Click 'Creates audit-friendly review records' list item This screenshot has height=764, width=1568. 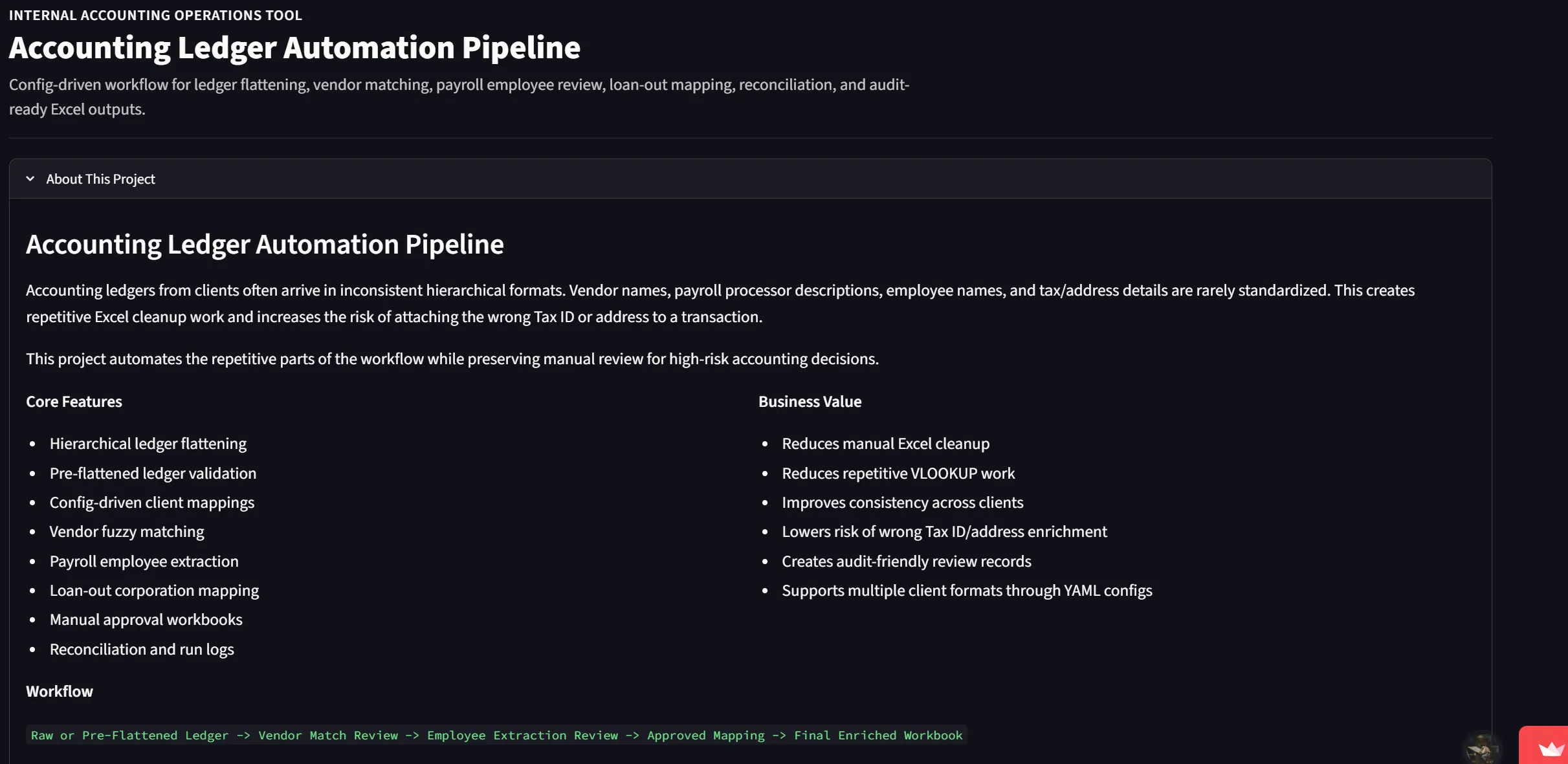click(907, 561)
